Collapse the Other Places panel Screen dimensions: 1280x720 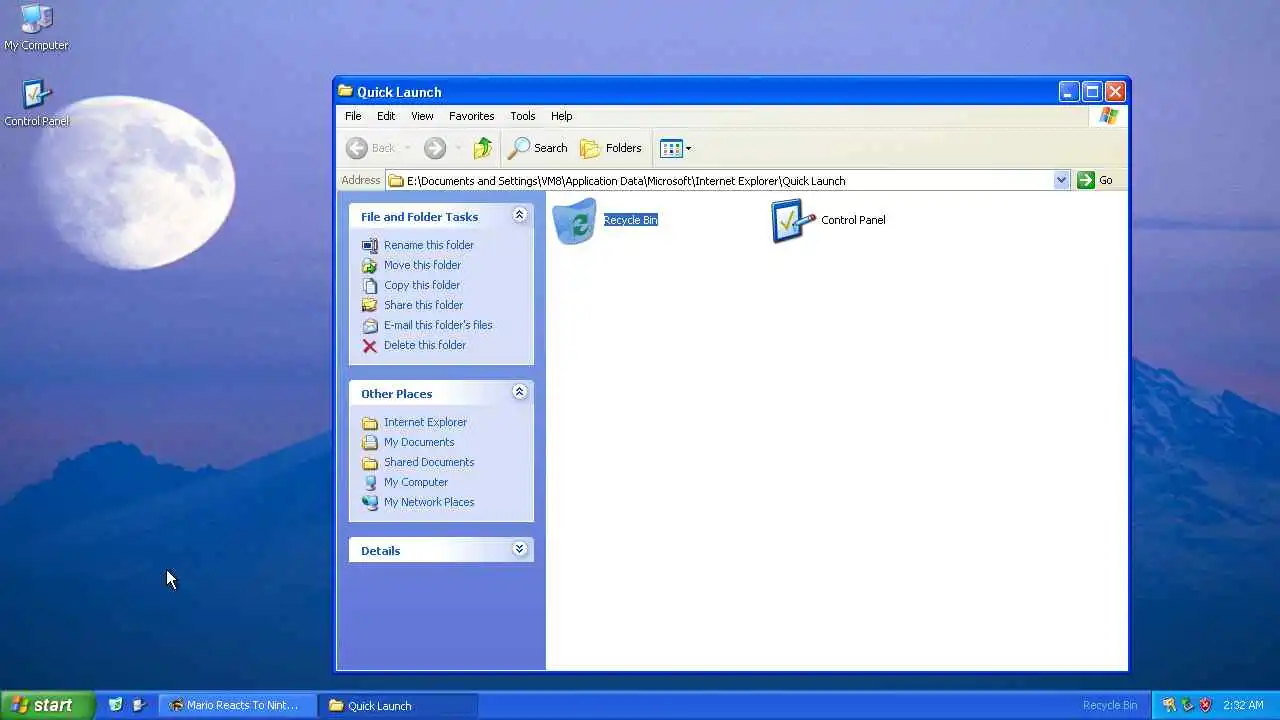coord(519,392)
